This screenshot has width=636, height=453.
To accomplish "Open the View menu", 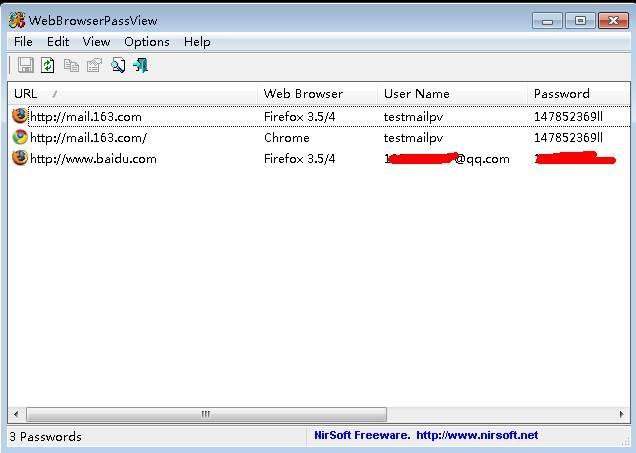I will [97, 42].
